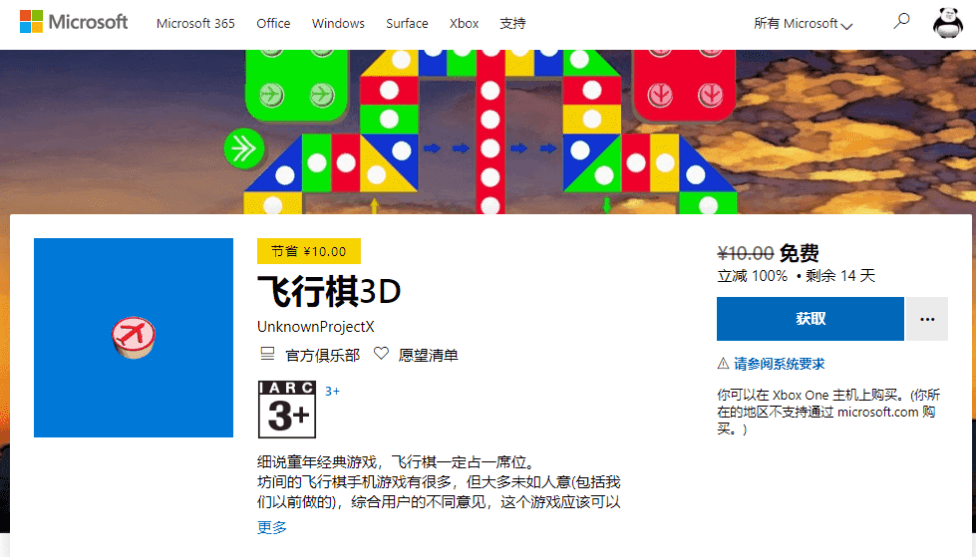976x557 pixels.
Task: Open the 支持 support link
Action: 512,23
